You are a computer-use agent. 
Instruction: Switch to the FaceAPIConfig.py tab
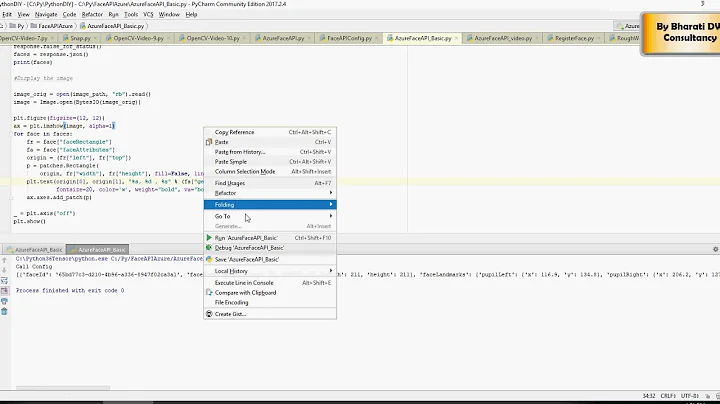(349, 38)
